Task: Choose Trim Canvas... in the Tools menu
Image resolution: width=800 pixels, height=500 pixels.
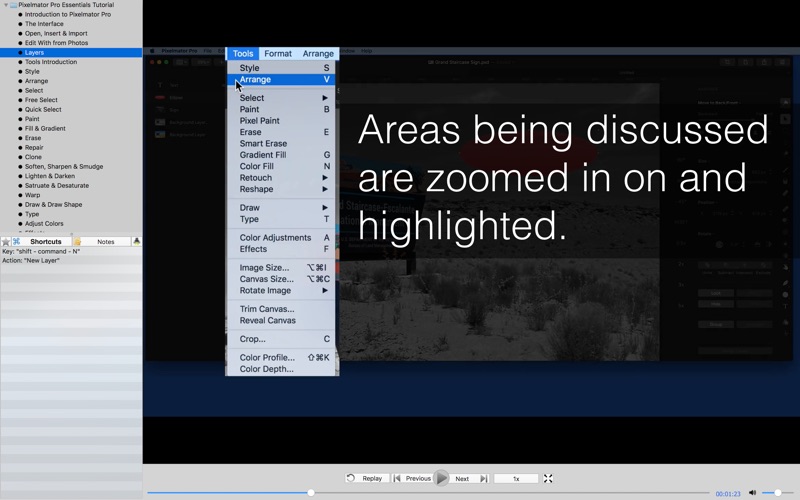Action: point(282,309)
